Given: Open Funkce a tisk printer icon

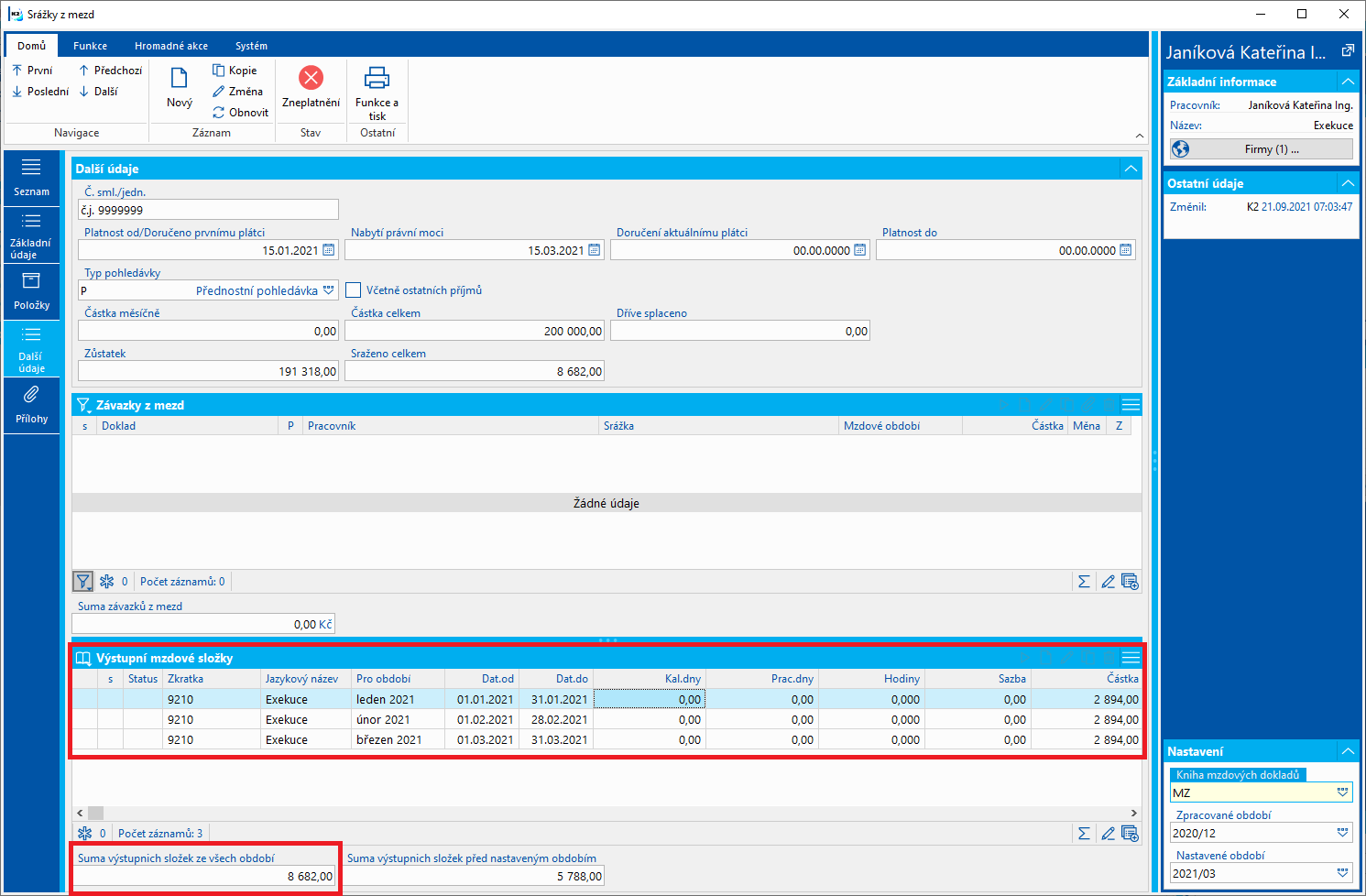Looking at the screenshot, I should coord(377,78).
